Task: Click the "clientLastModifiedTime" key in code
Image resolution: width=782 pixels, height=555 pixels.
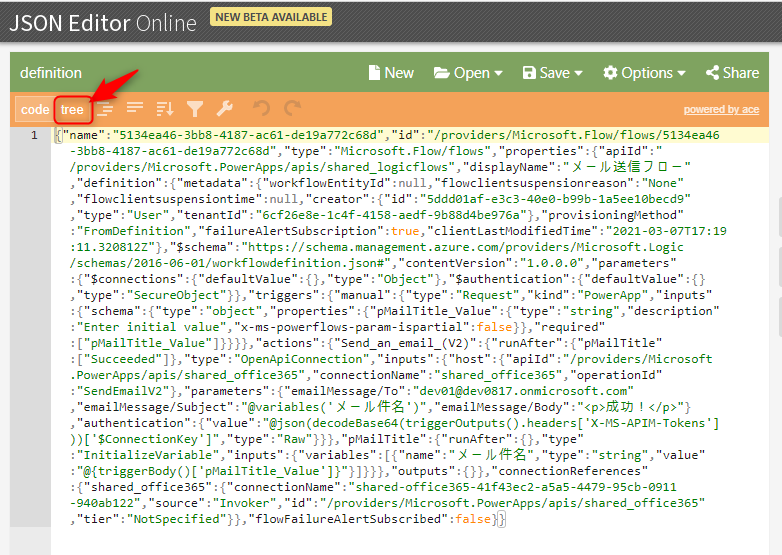Action: [516, 231]
